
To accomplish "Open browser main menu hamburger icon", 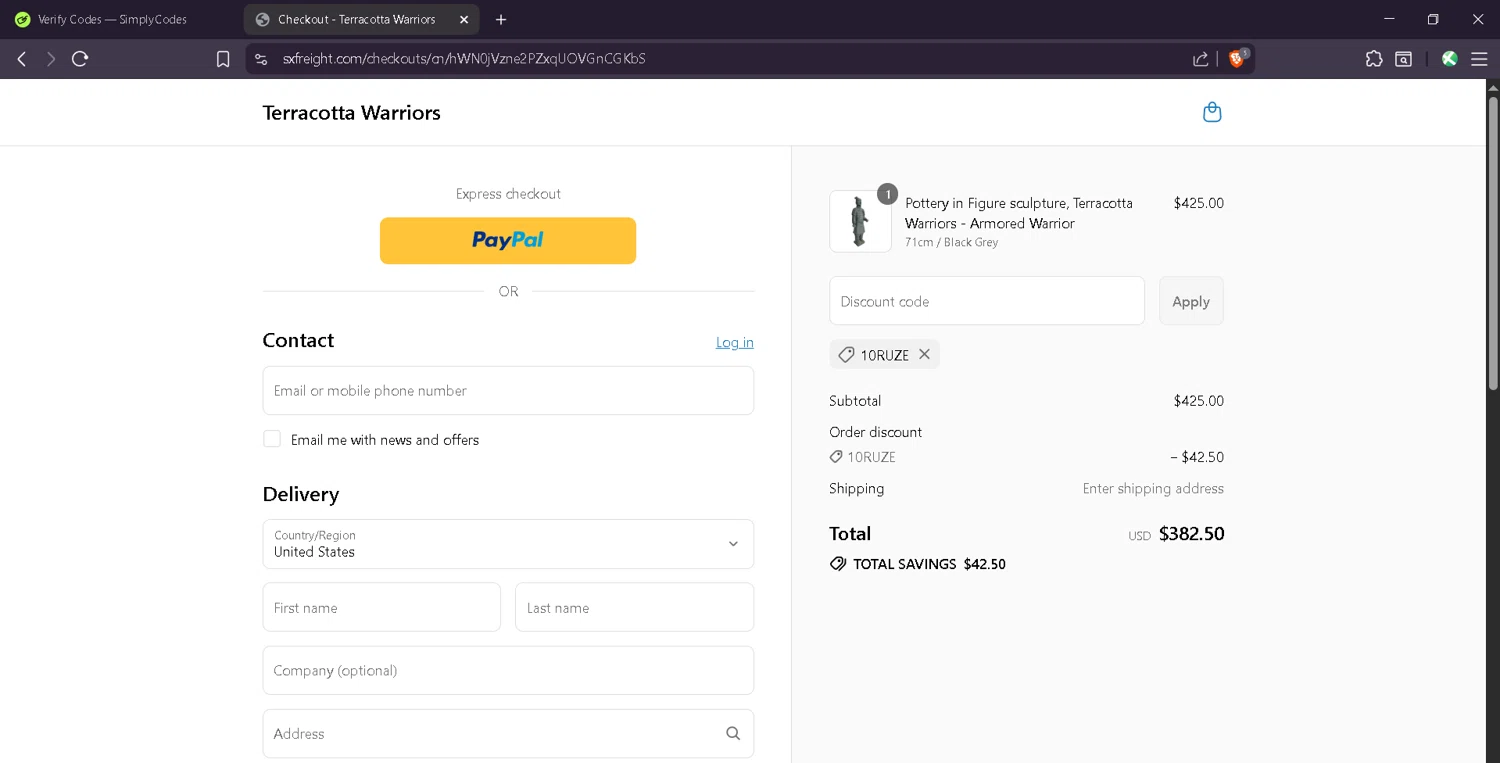I will pyautogui.click(x=1479, y=59).
